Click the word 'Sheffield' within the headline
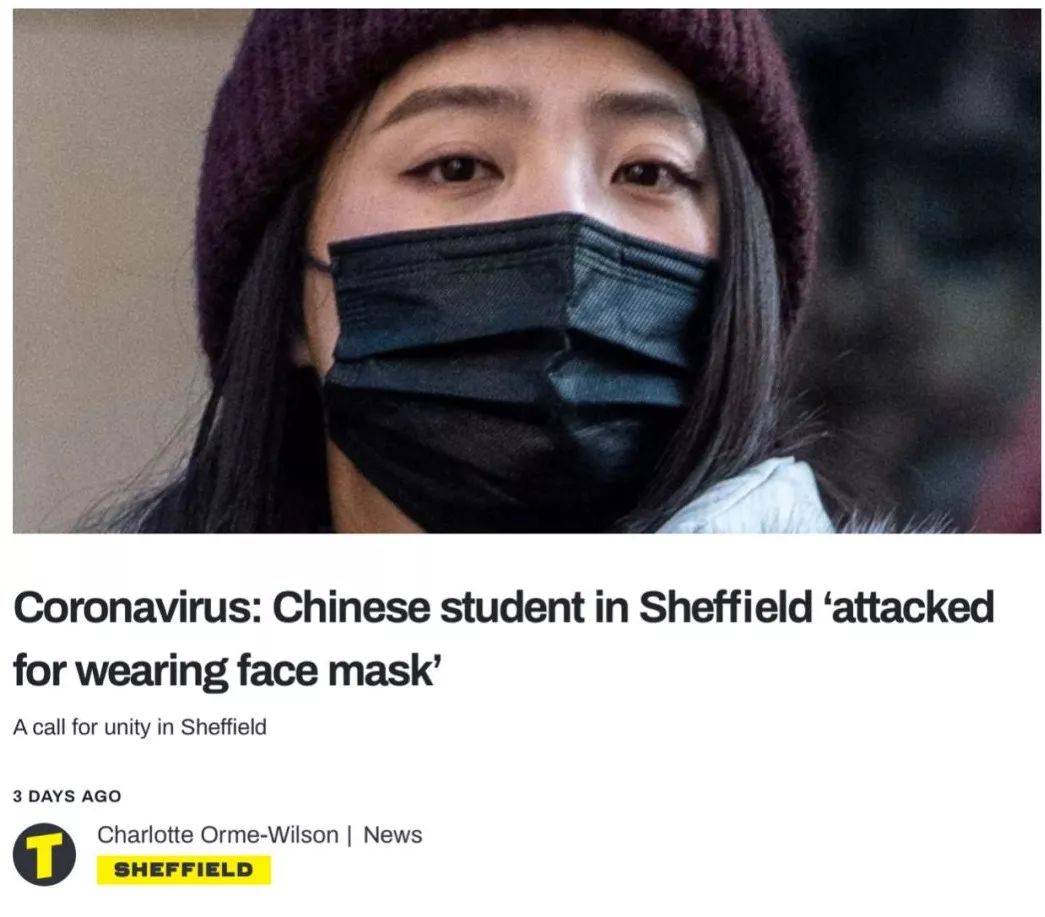The image size is (1045, 917). [x=726, y=606]
